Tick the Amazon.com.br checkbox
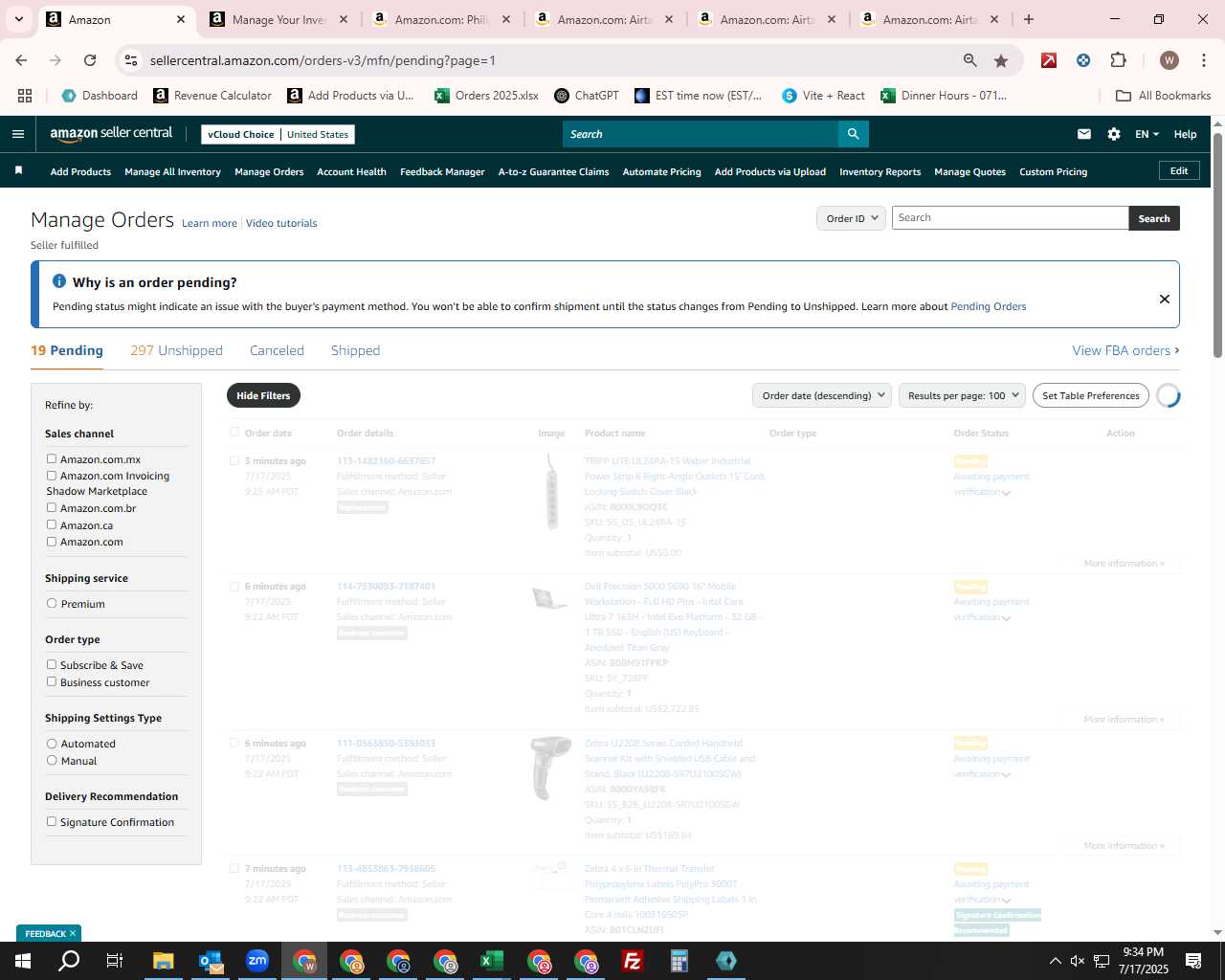The width and height of the screenshot is (1225, 980). click(52, 507)
